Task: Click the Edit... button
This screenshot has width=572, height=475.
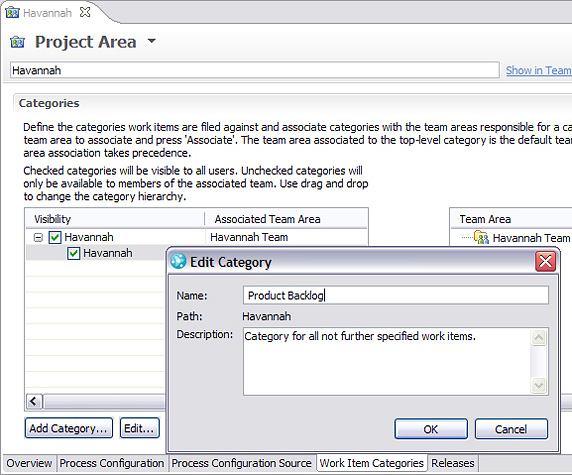Action: coord(139,428)
